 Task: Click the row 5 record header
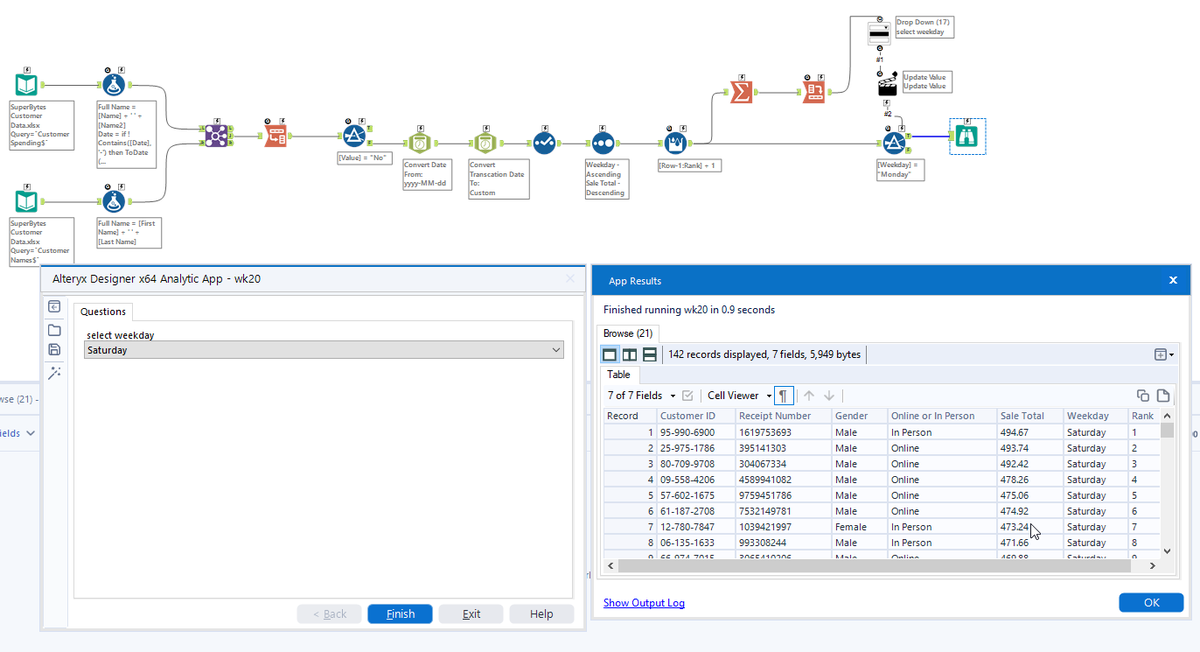pos(630,495)
